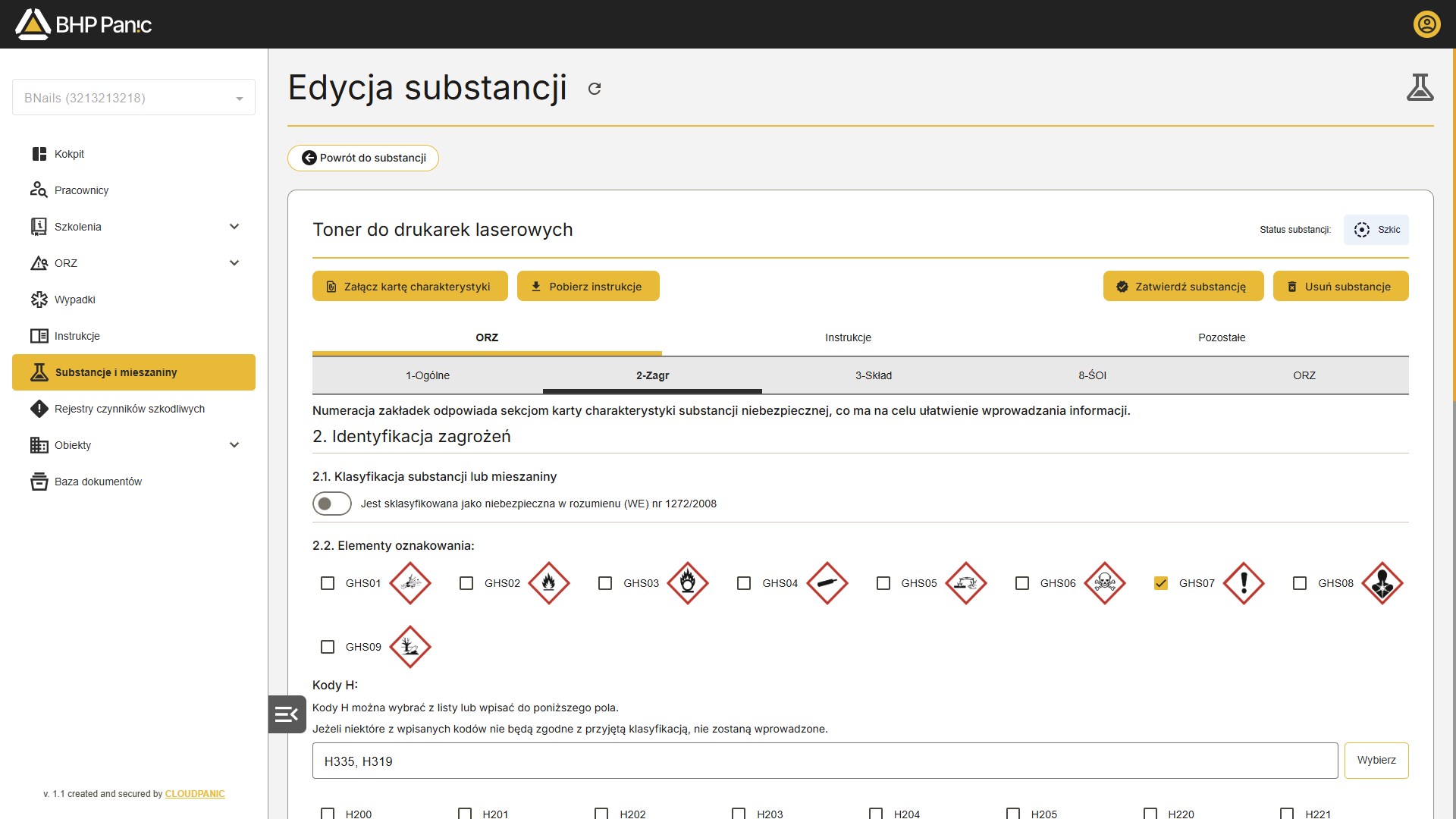This screenshot has width=1456, height=819.
Task: Click the GHS08 health hazard pictogram
Action: (1382, 583)
